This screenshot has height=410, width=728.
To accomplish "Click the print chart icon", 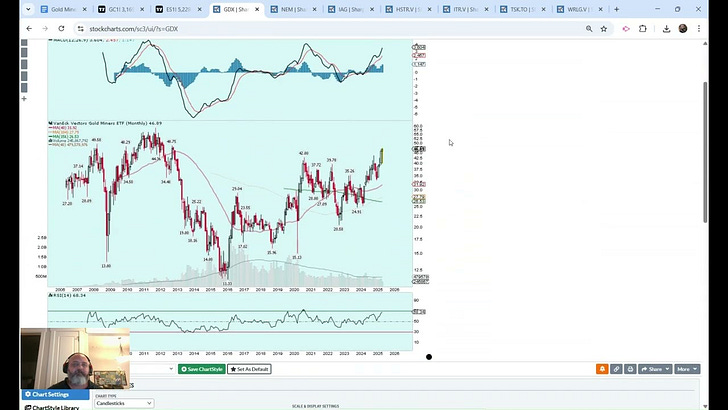I will 630,369.
